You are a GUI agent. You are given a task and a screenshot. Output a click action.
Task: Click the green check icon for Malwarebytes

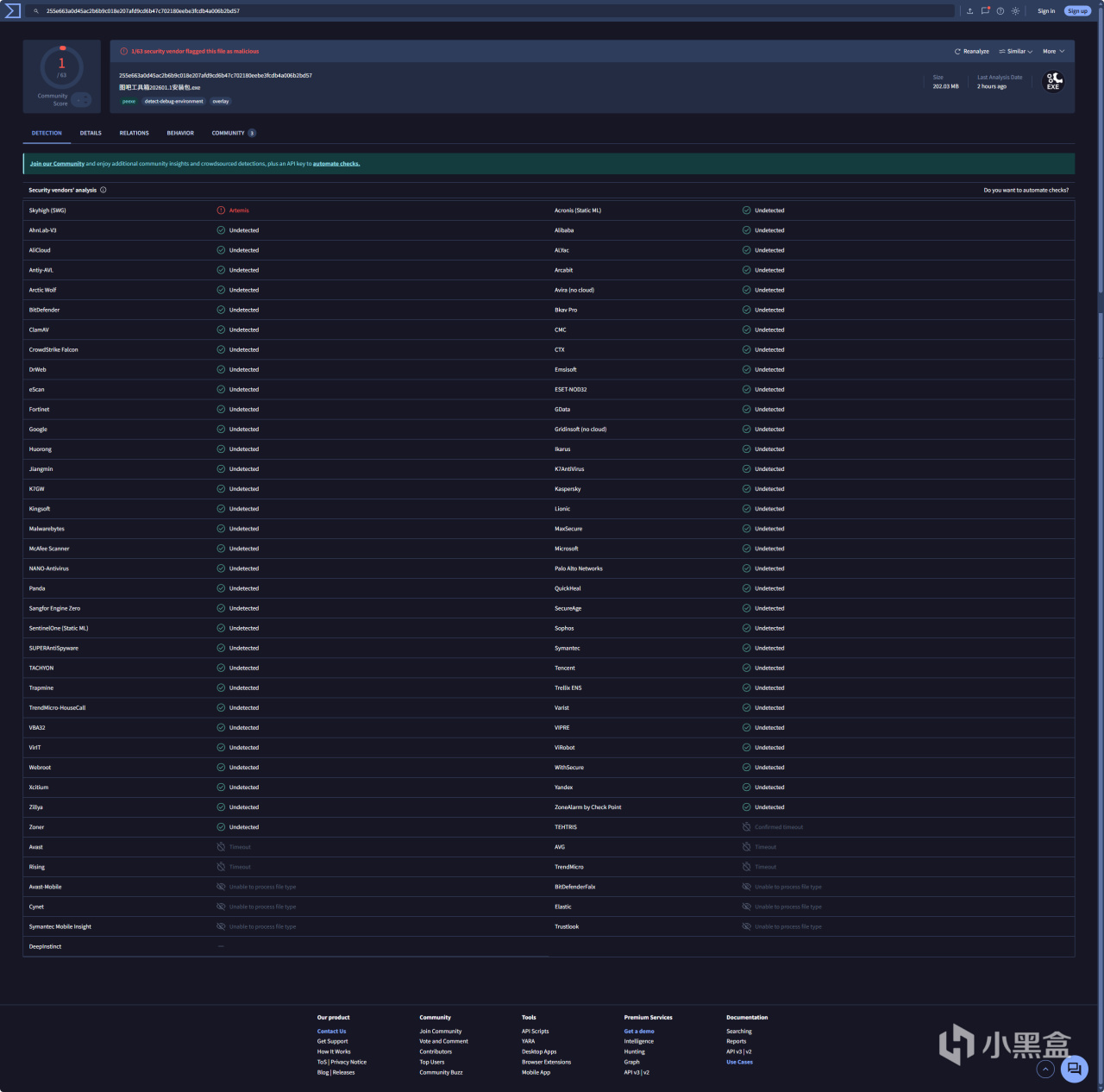[221, 529]
